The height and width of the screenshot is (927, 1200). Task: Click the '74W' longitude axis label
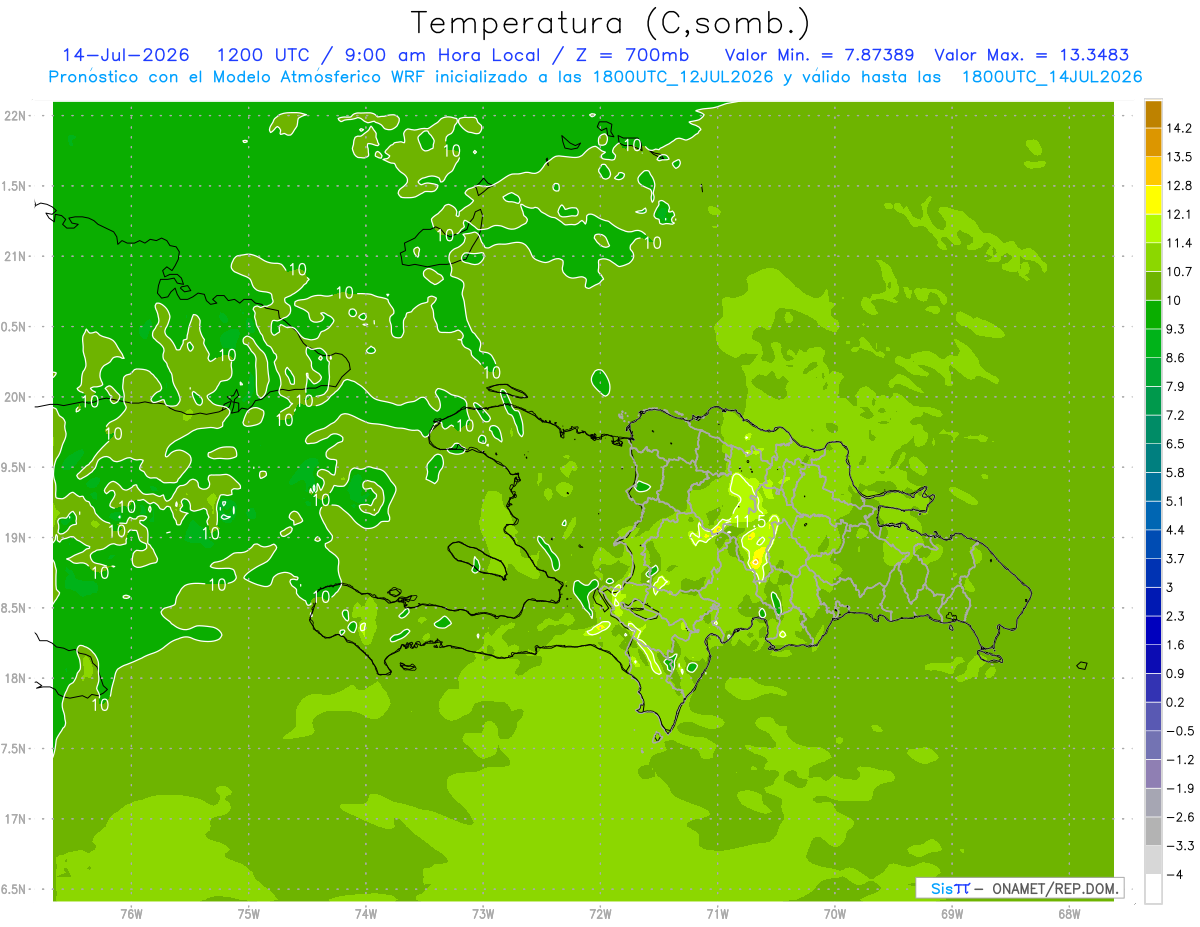click(365, 913)
